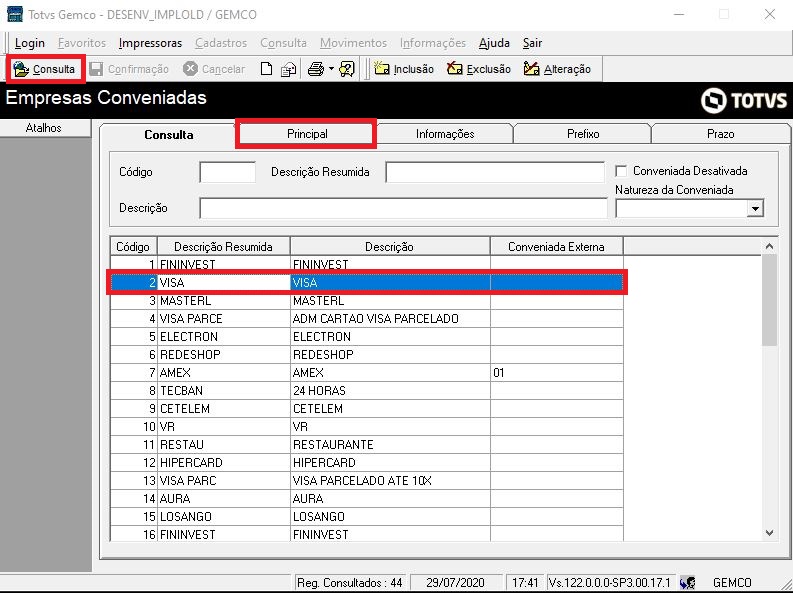Select the Consulta tab
The width and height of the screenshot is (793, 593).
168,134
